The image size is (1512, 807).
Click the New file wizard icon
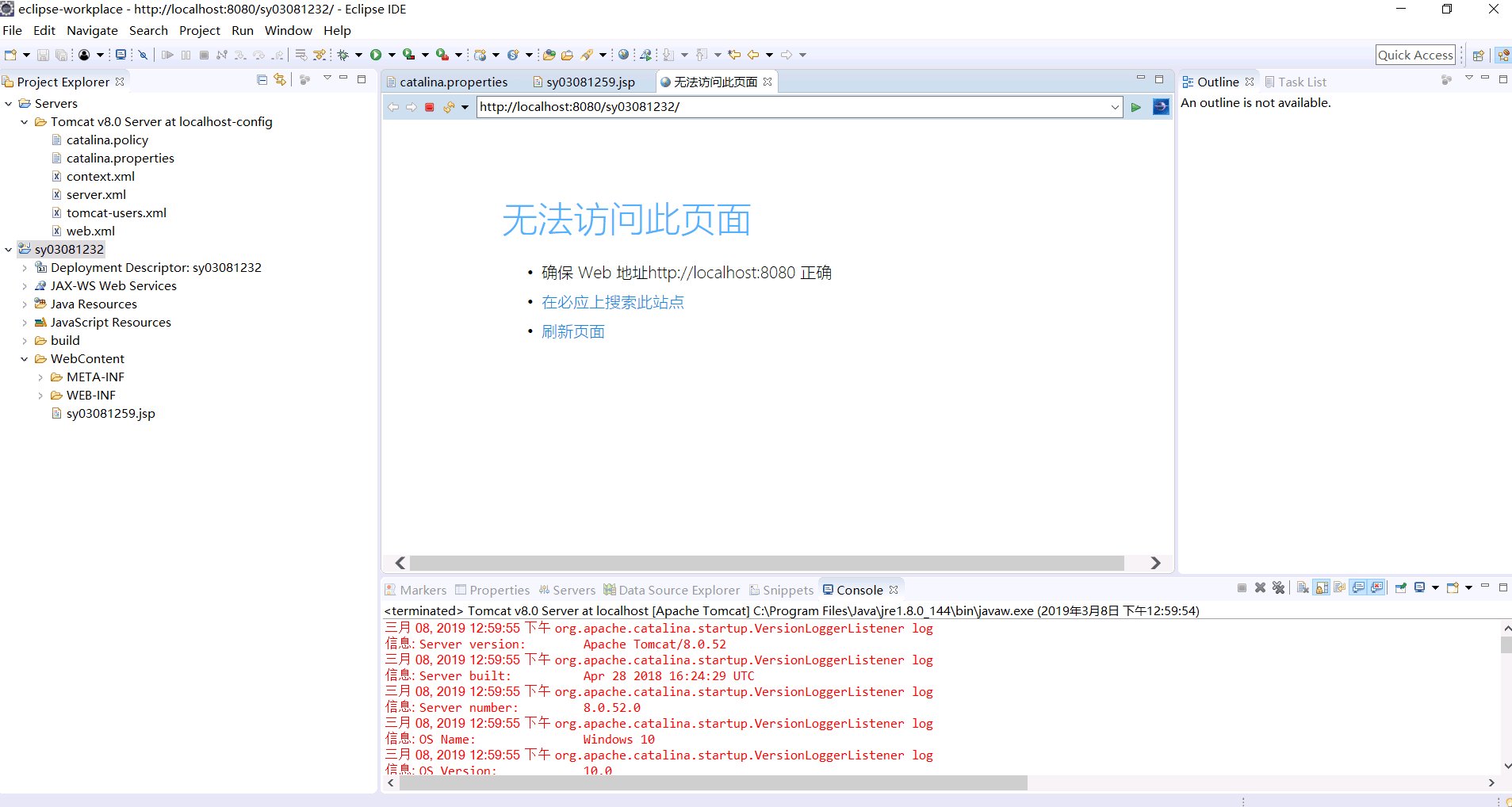(x=10, y=55)
